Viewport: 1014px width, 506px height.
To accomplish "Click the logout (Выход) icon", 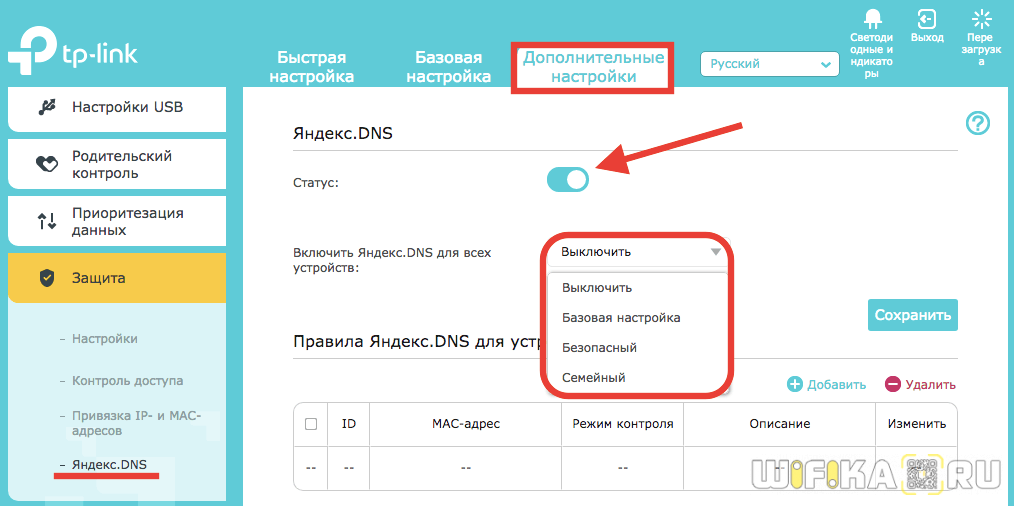I will pos(927,19).
